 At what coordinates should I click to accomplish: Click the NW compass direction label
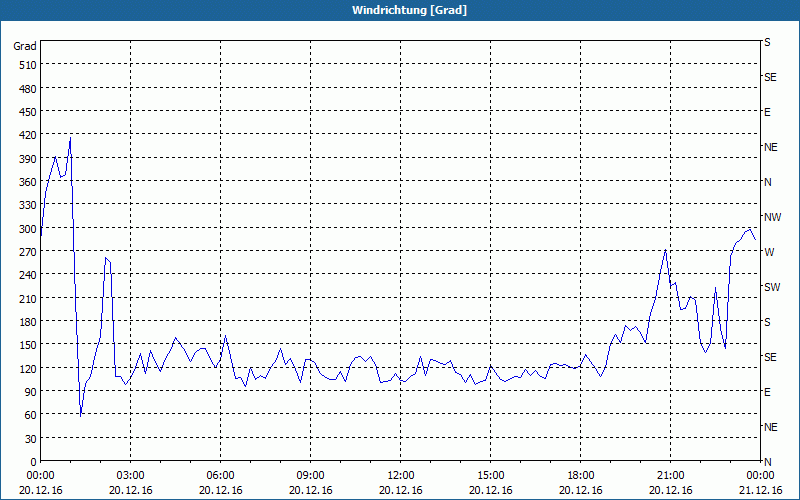[772, 217]
